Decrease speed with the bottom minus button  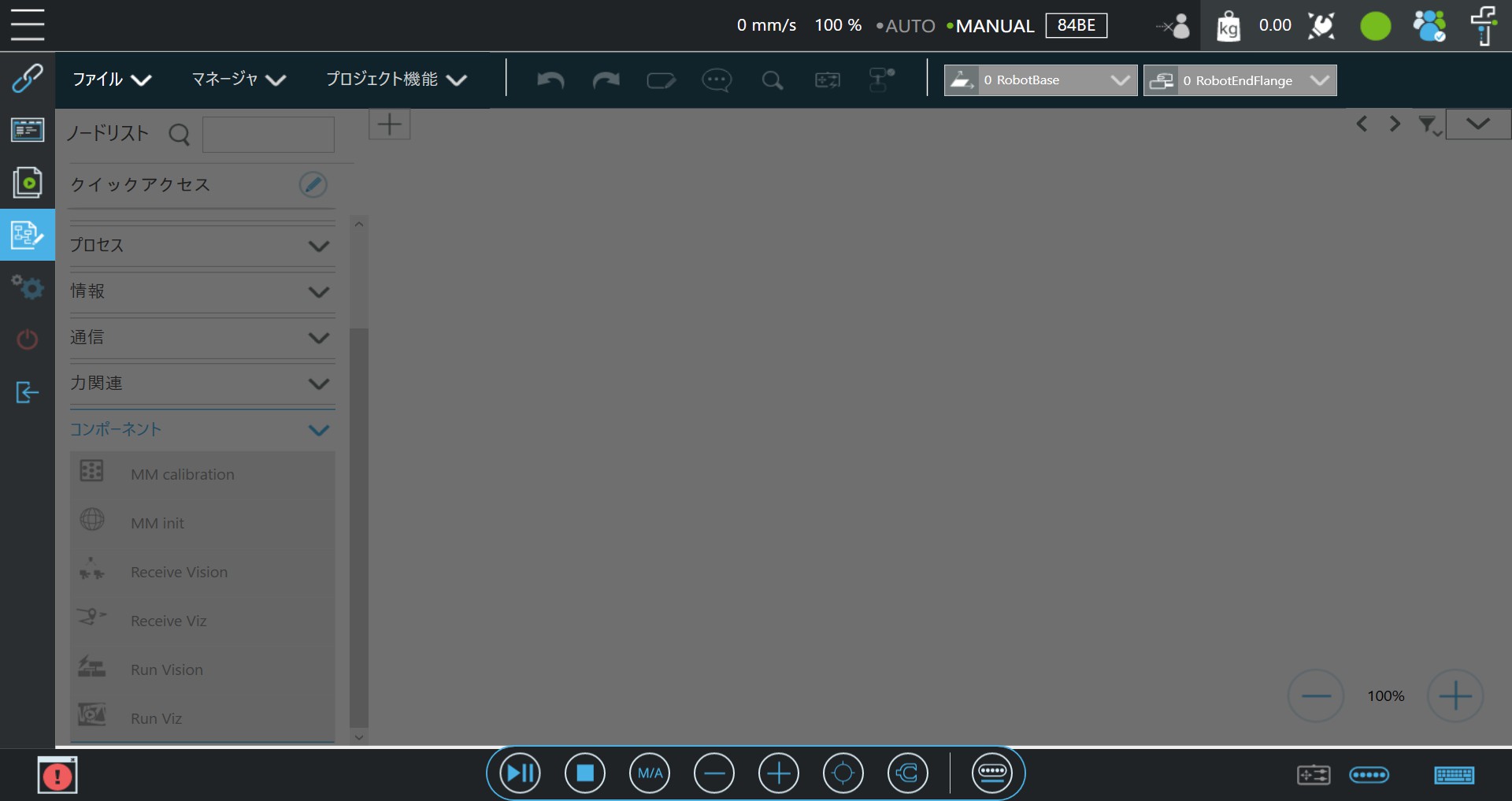(714, 773)
